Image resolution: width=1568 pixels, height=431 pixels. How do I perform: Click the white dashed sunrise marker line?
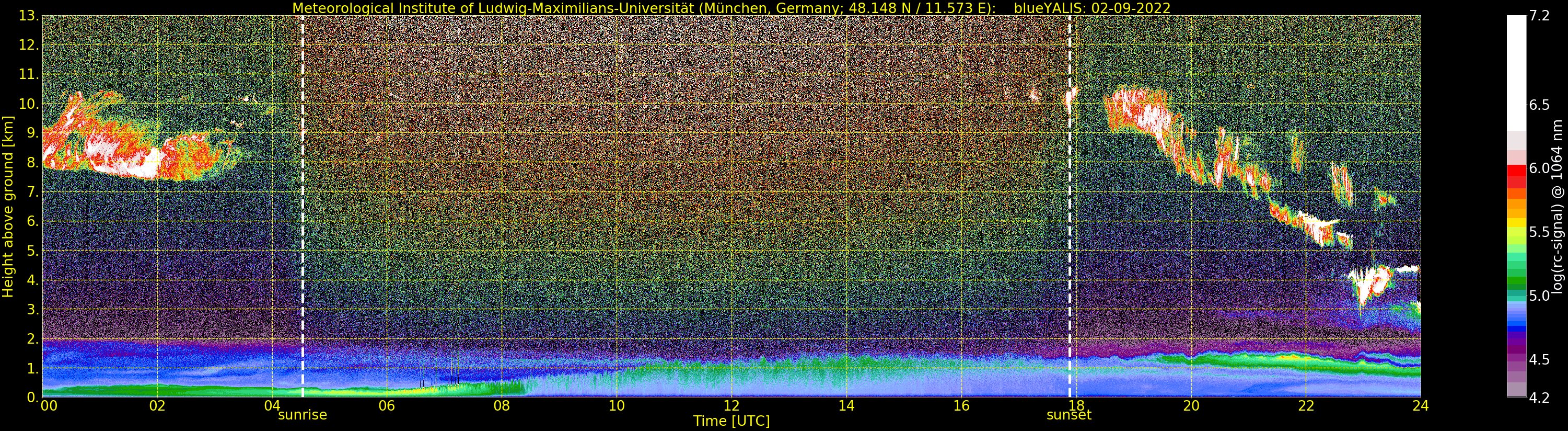point(303,206)
